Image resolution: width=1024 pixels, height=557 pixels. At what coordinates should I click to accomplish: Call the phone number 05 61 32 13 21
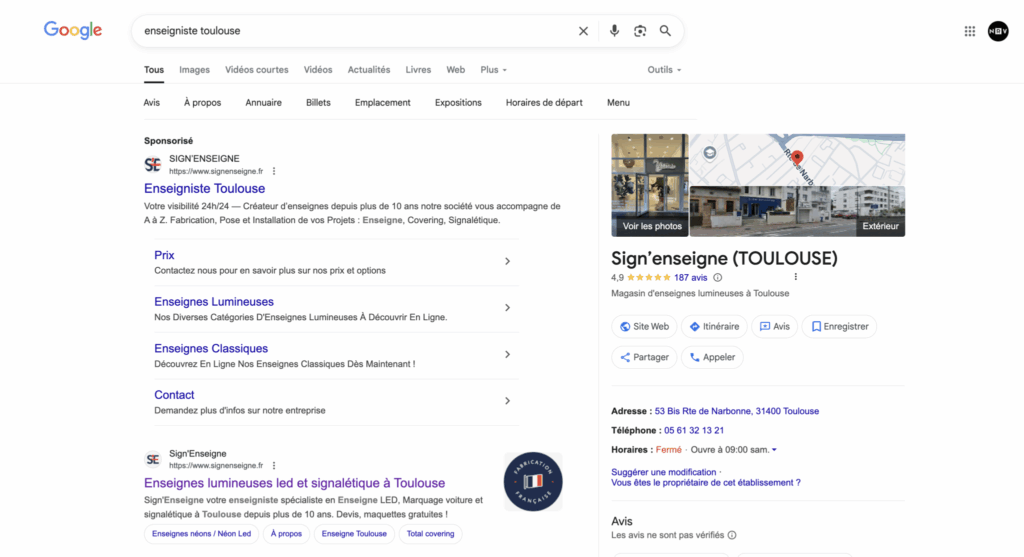coord(694,430)
